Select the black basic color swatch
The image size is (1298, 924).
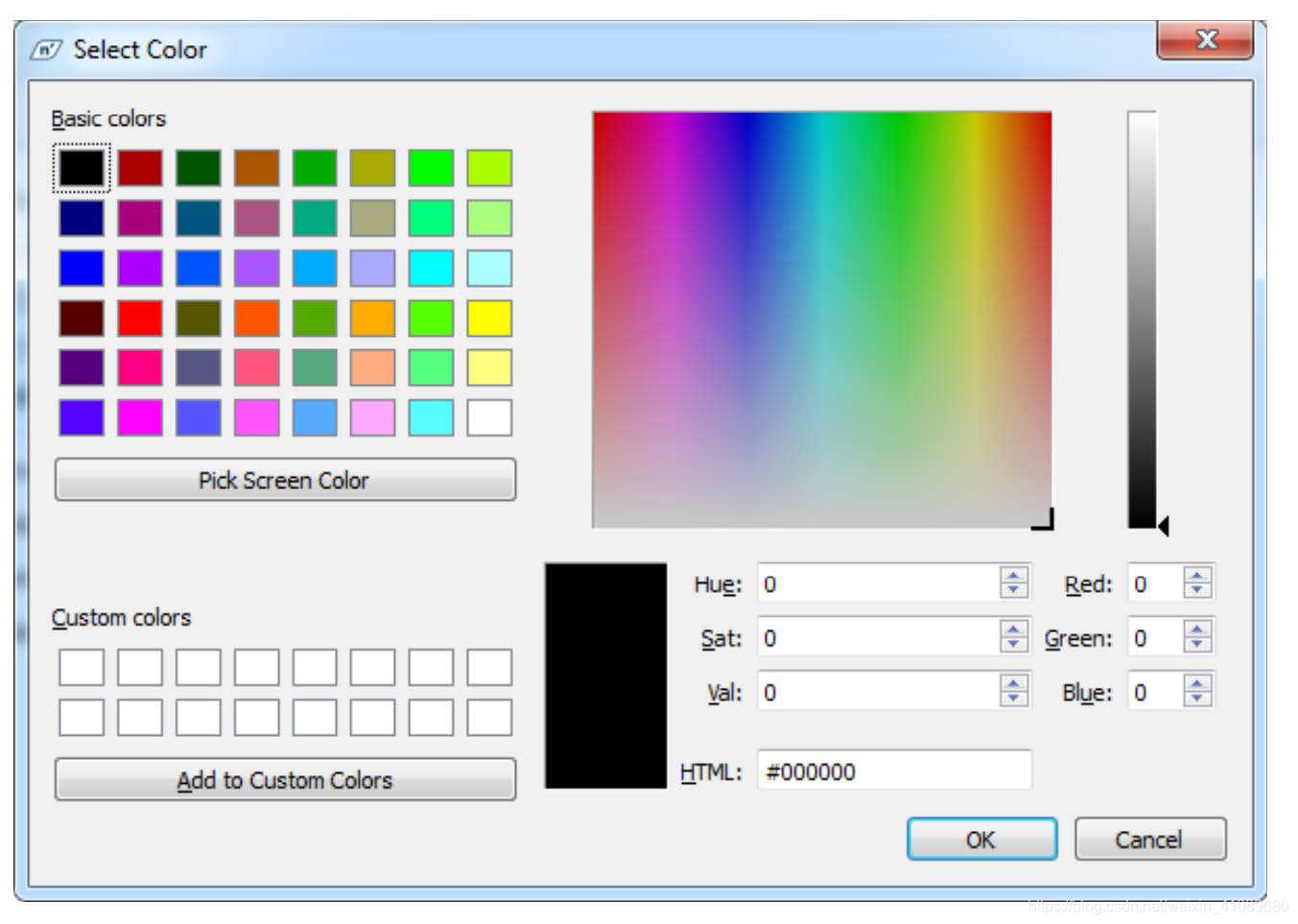[x=81, y=169]
